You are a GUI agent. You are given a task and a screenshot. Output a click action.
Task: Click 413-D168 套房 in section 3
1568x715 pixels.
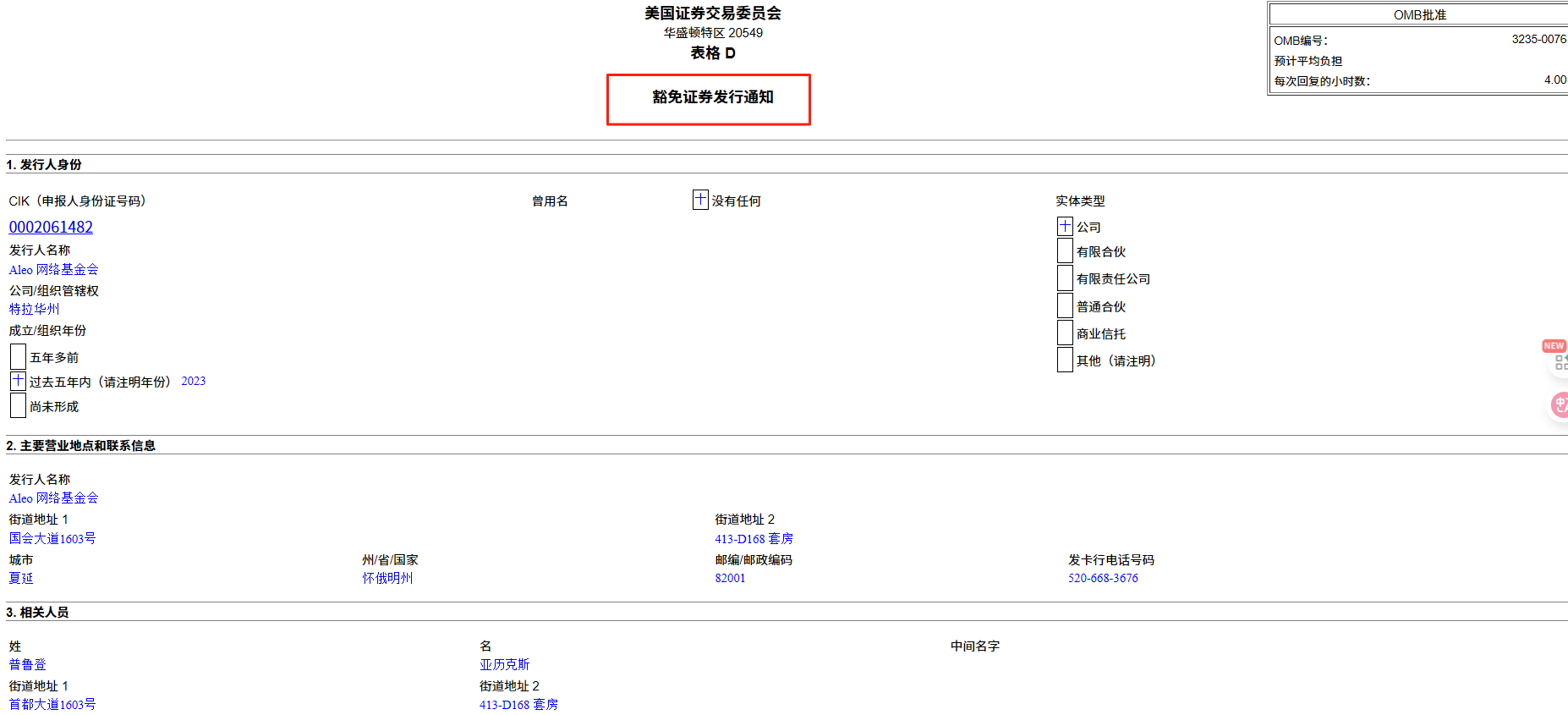(x=518, y=704)
